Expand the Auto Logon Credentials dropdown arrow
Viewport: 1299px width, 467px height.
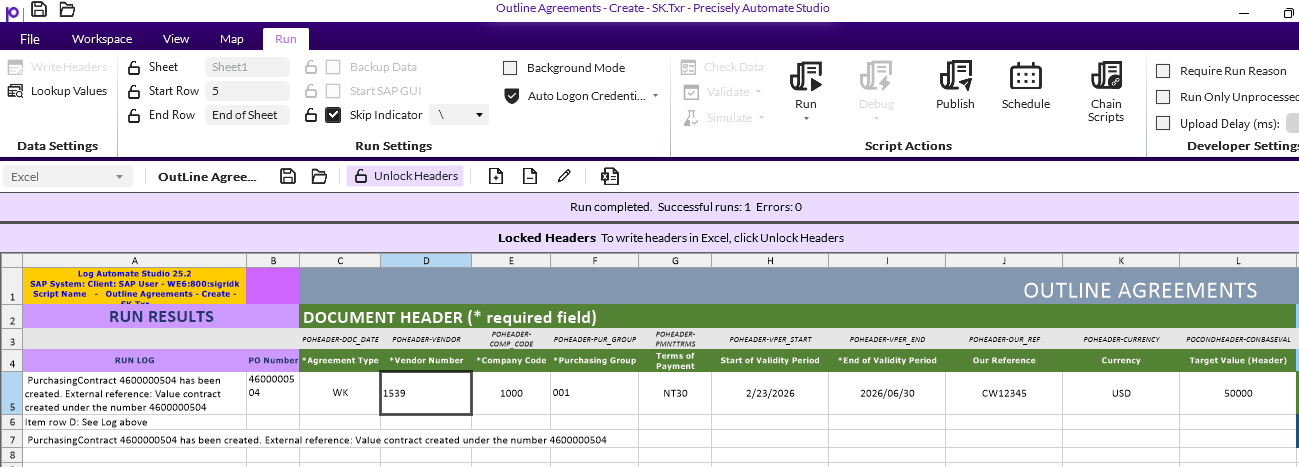point(656,96)
